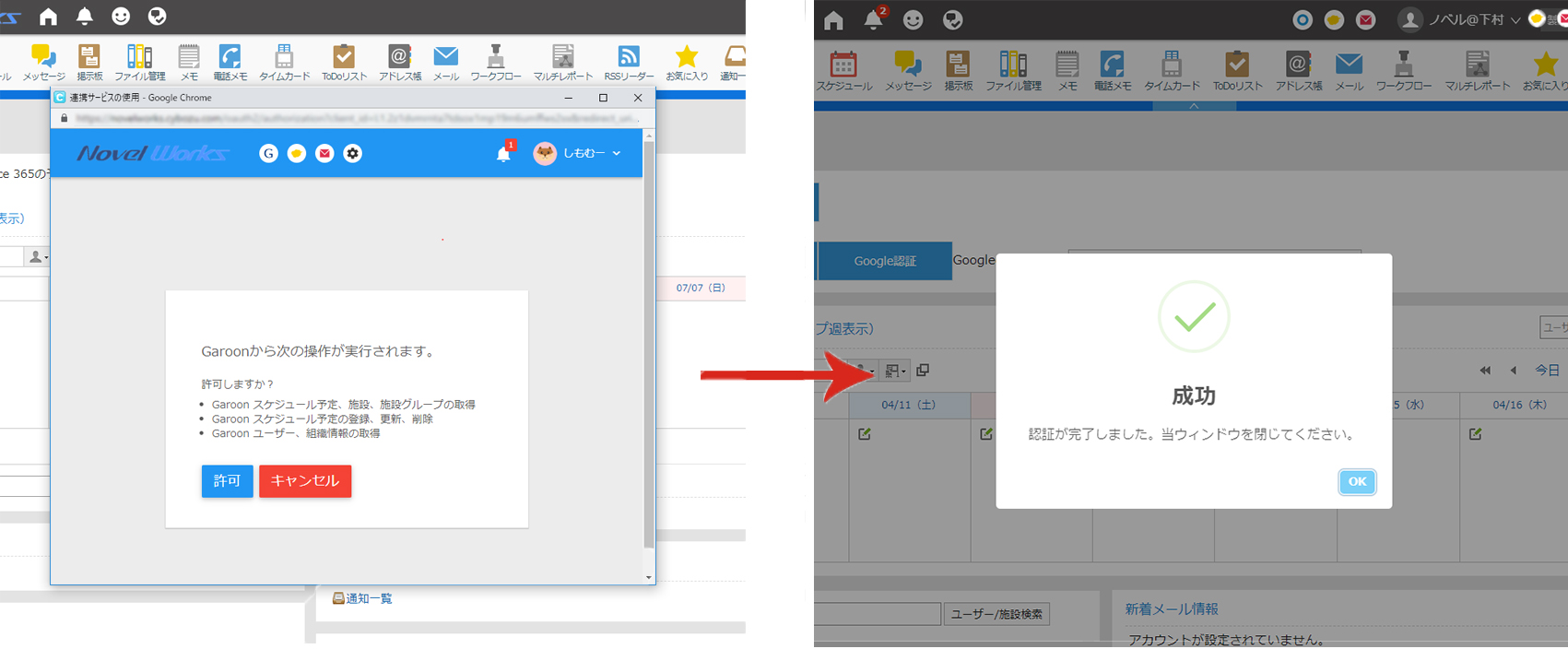1568x649 pixels.
Task: Click the Google G icon in Novel Works popup
Action: [x=268, y=153]
